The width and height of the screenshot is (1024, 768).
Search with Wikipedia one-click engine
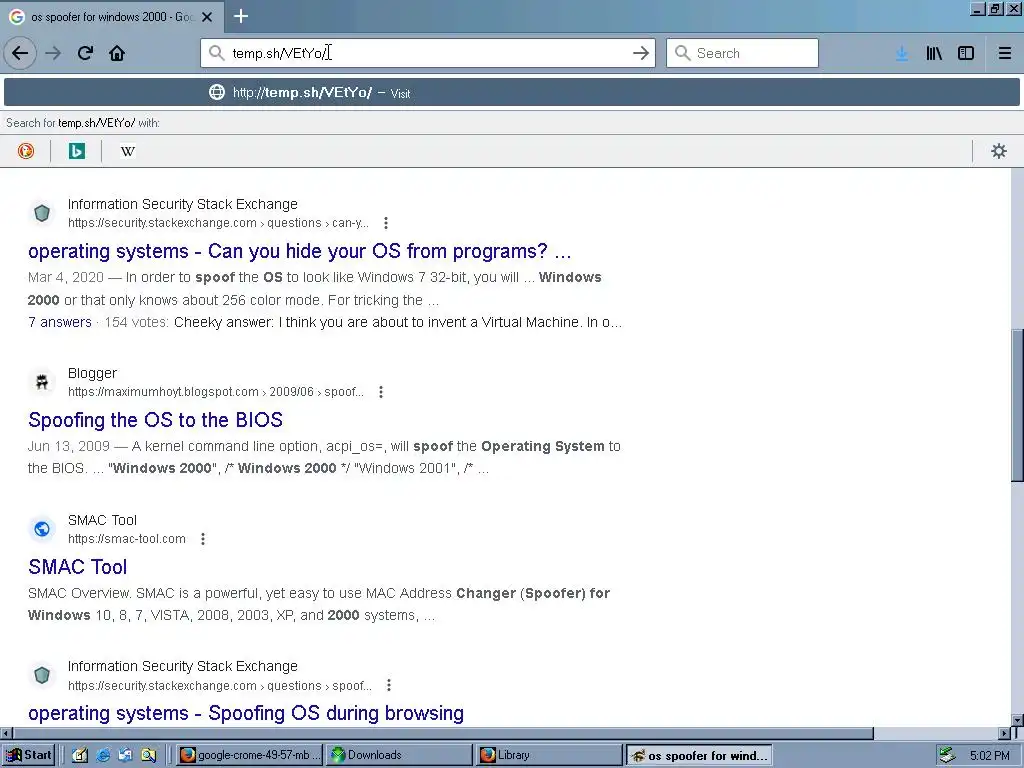(x=127, y=151)
